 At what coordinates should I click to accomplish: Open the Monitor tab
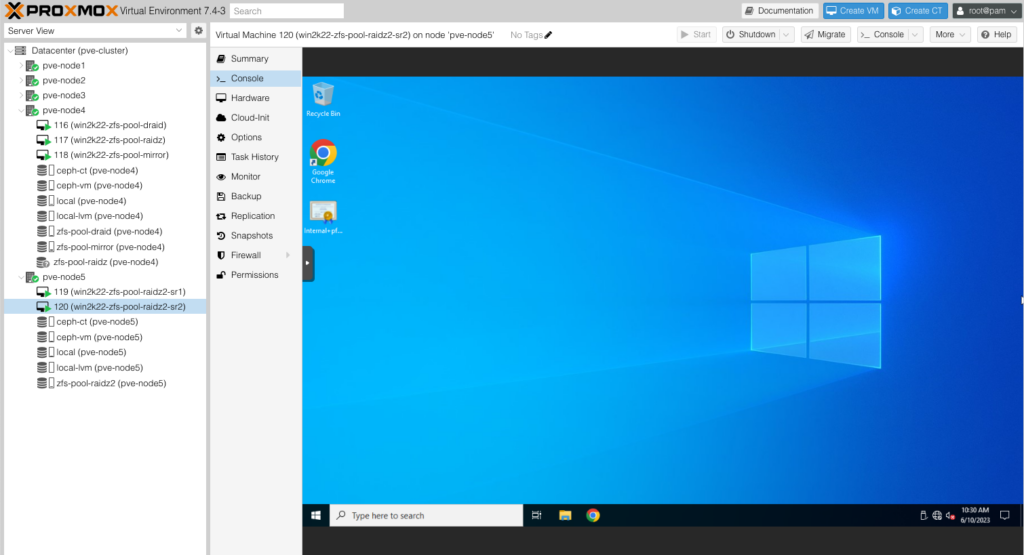coord(255,177)
